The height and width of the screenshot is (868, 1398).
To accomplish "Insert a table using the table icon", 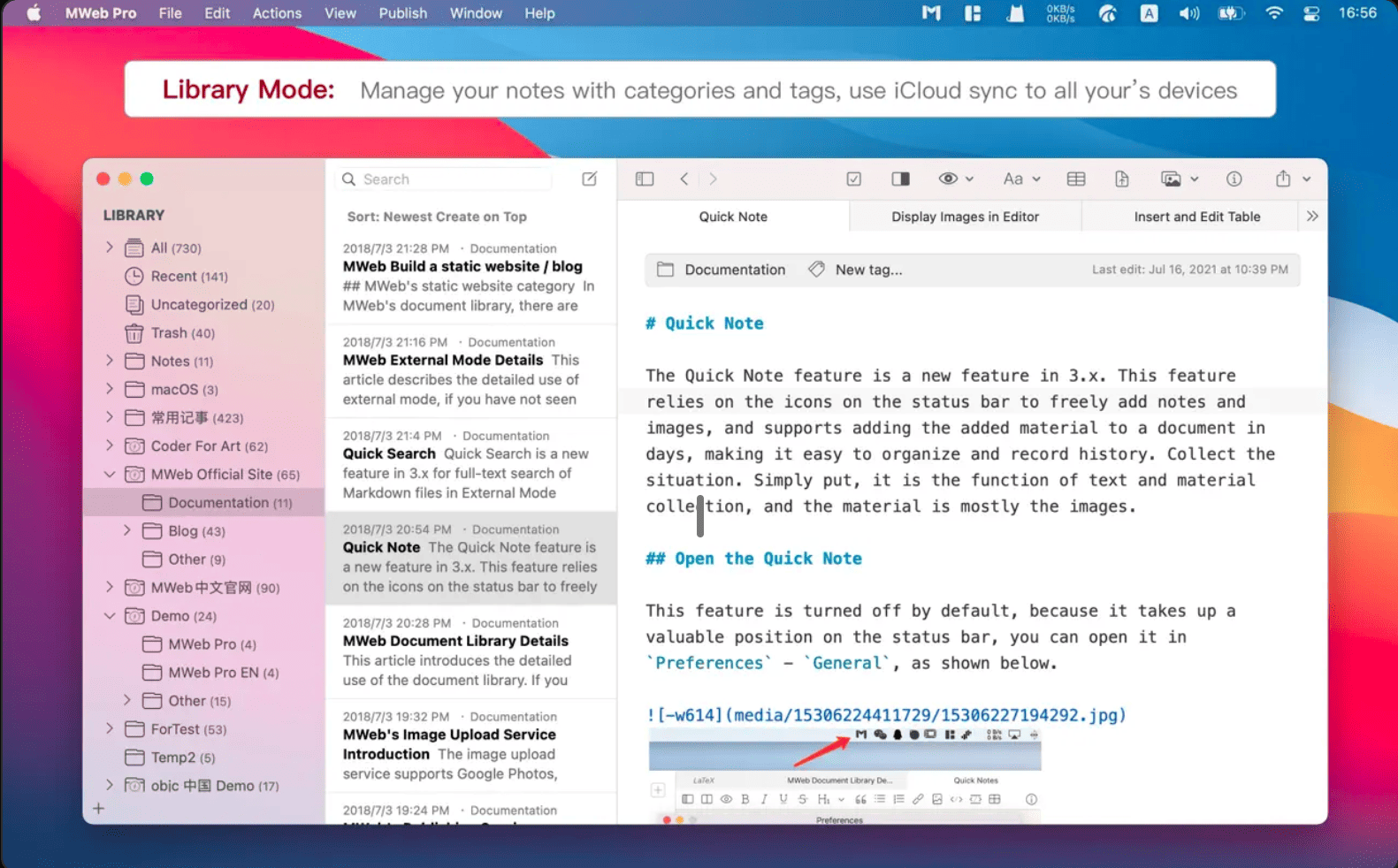I will (x=1076, y=179).
